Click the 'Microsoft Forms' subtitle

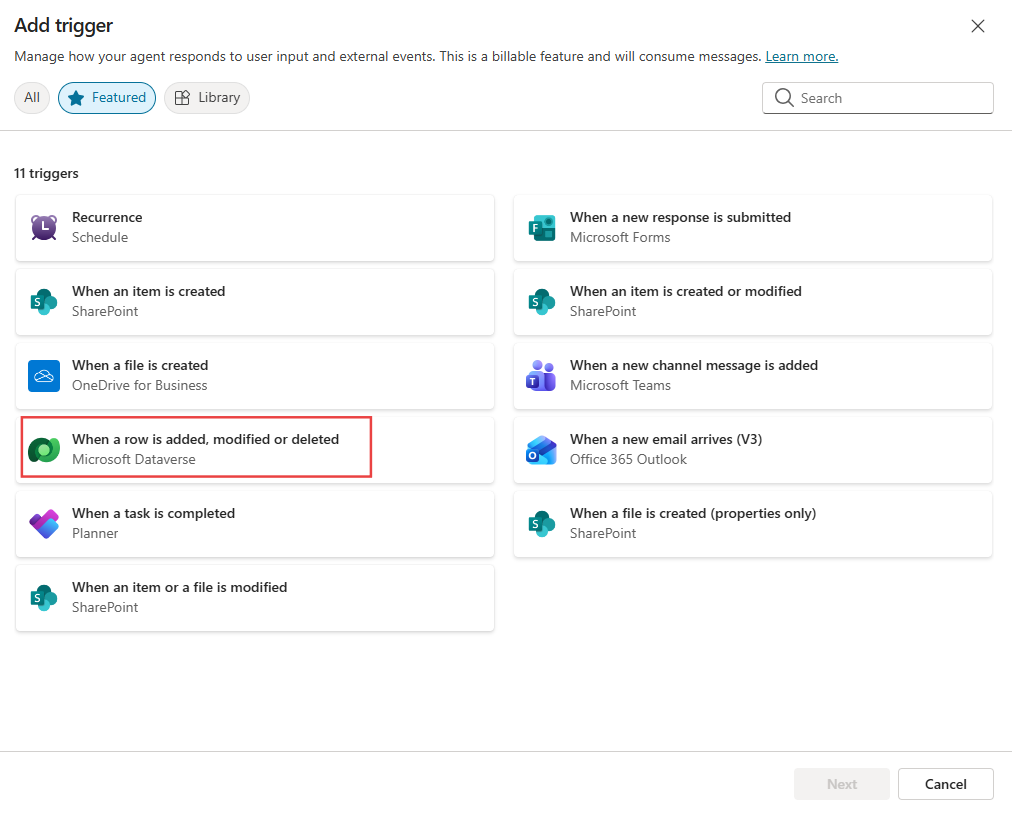click(620, 237)
